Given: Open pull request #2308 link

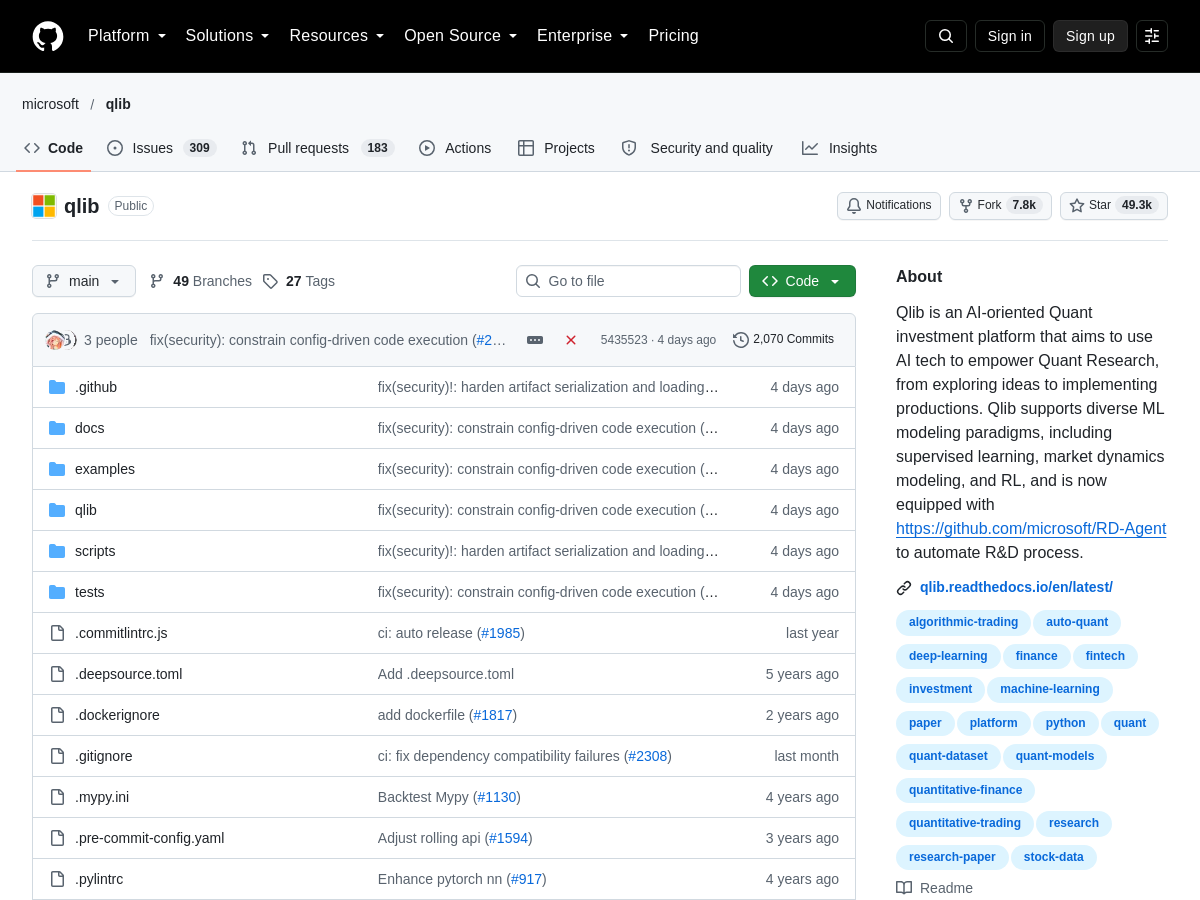Looking at the screenshot, I should click(x=648, y=756).
